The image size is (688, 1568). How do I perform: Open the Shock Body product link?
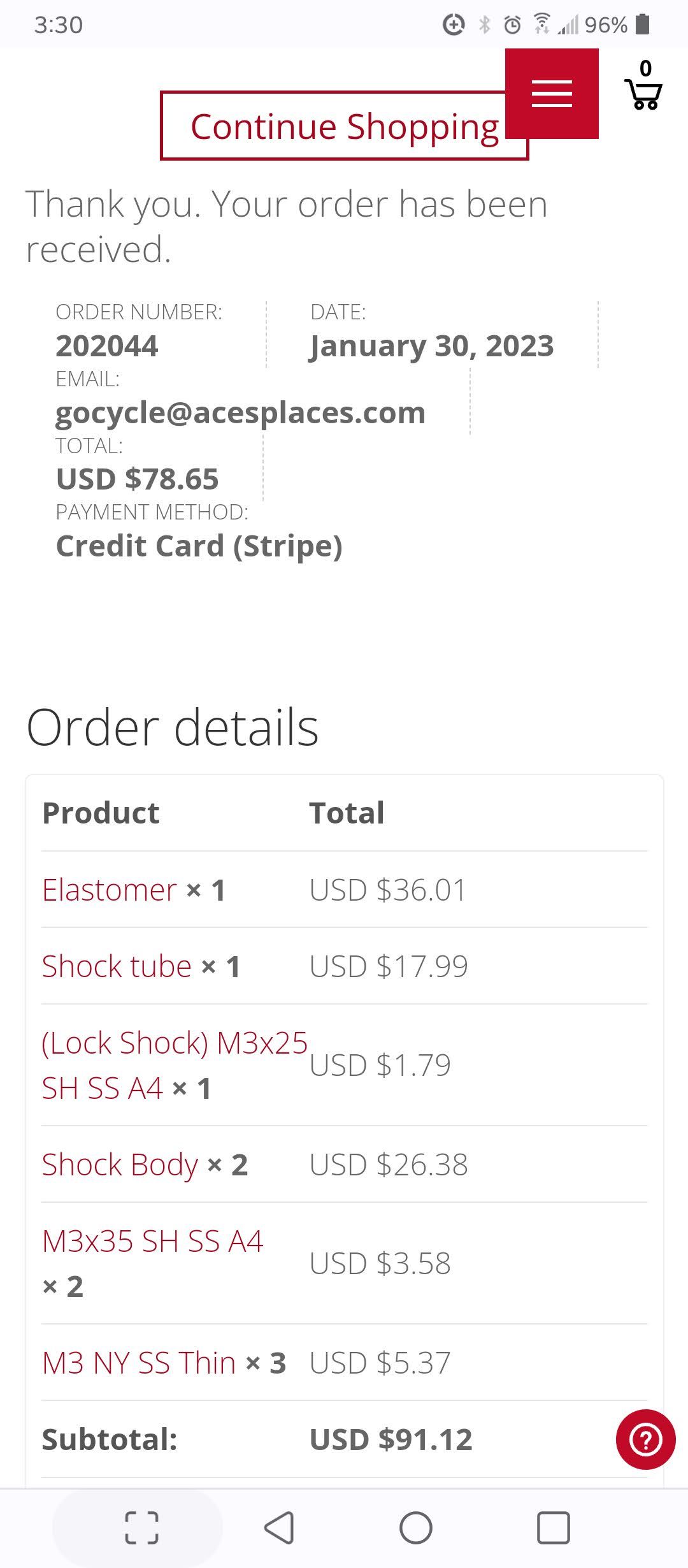120,1165
